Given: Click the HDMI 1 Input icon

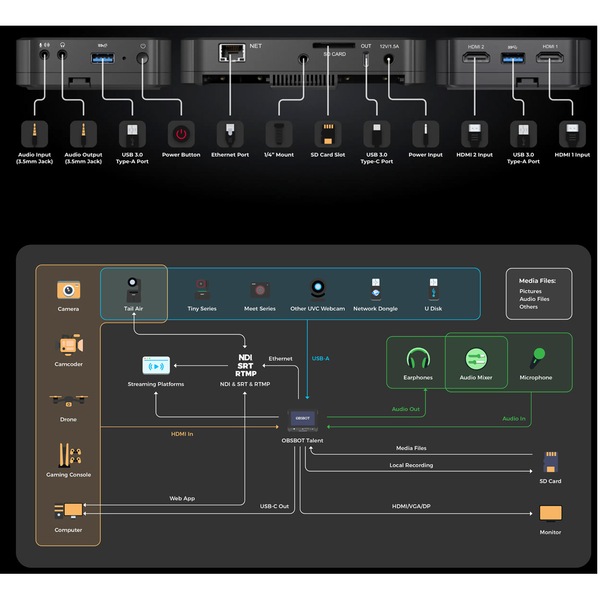Looking at the screenshot, I should (x=572, y=134).
